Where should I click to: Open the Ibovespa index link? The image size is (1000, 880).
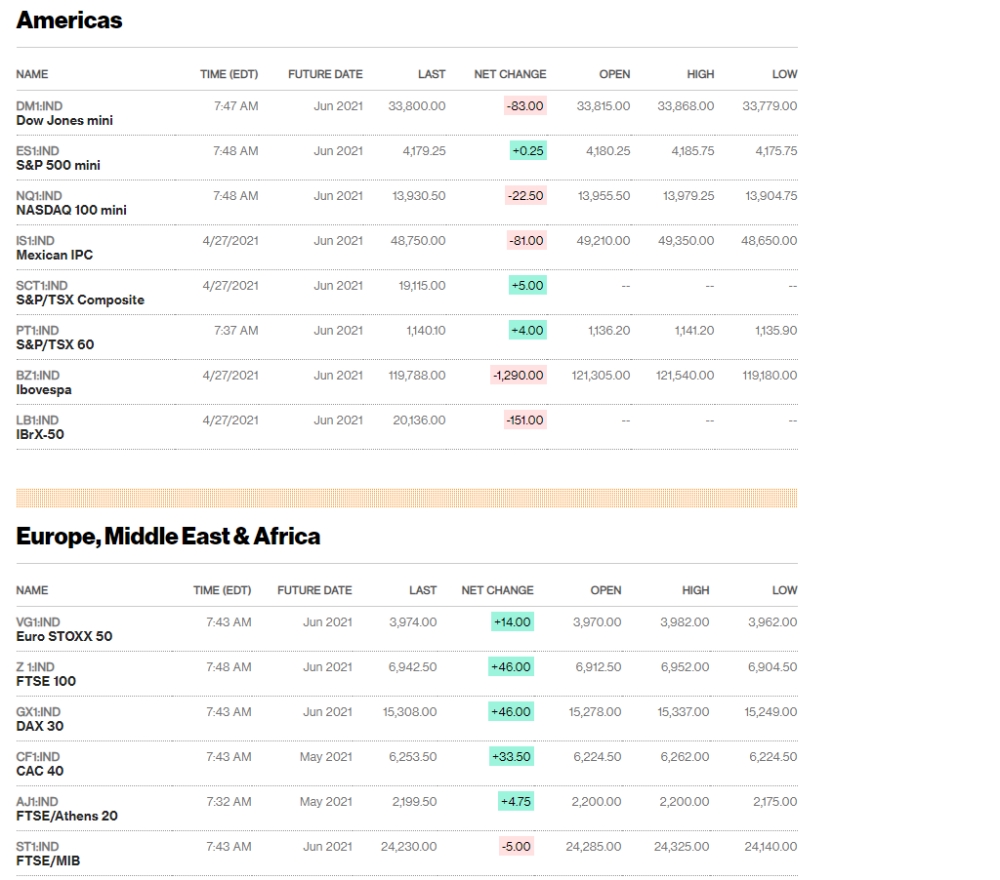coord(44,390)
